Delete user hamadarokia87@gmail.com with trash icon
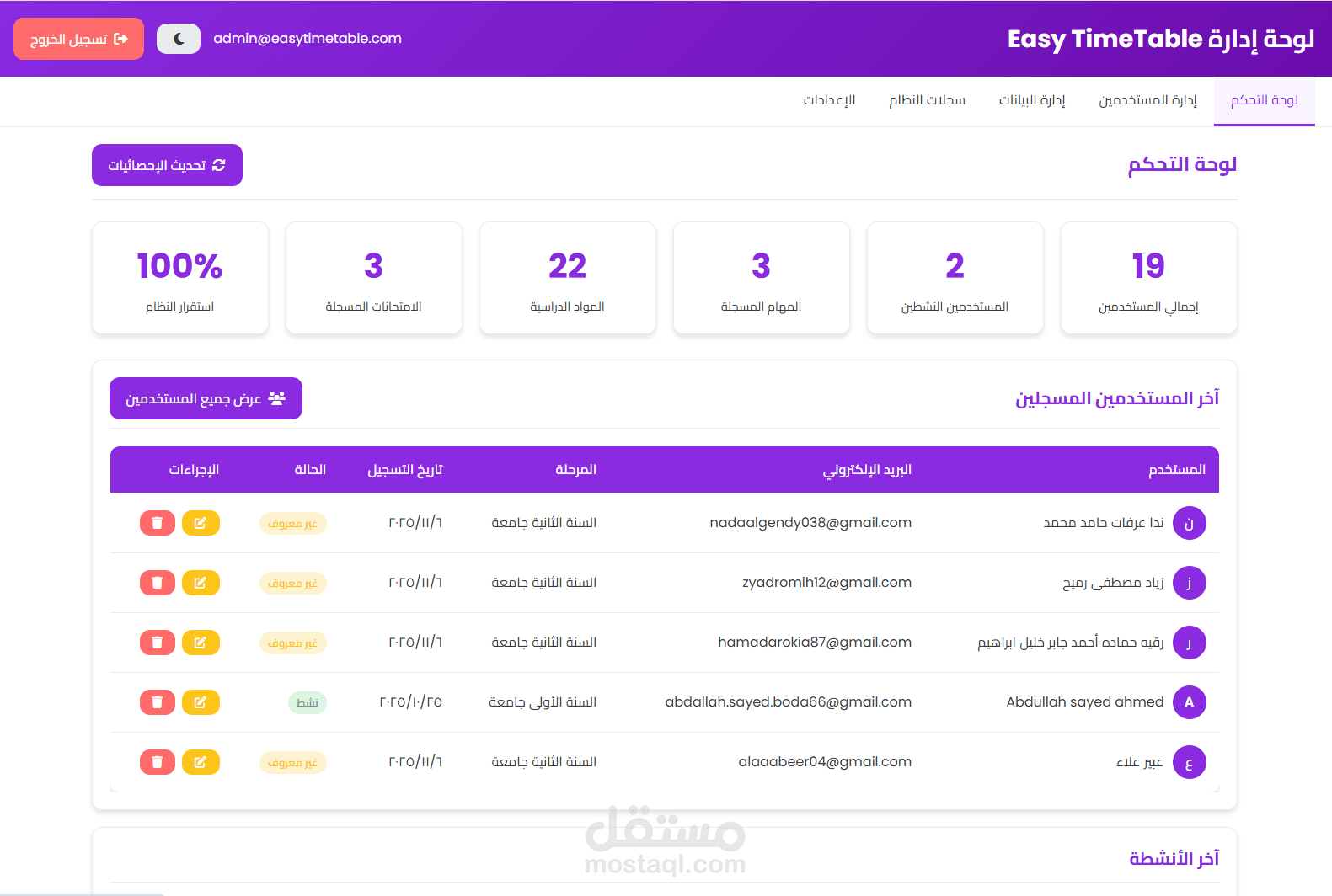Image resolution: width=1332 pixels, height=896 pixels. coord(158,643)
